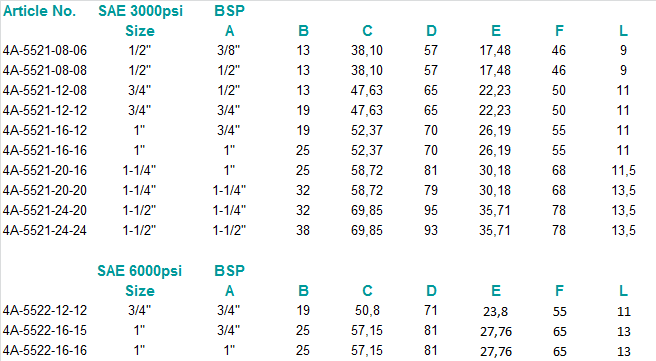Click article 4A-5521-20-16

(x=45, y=171)
